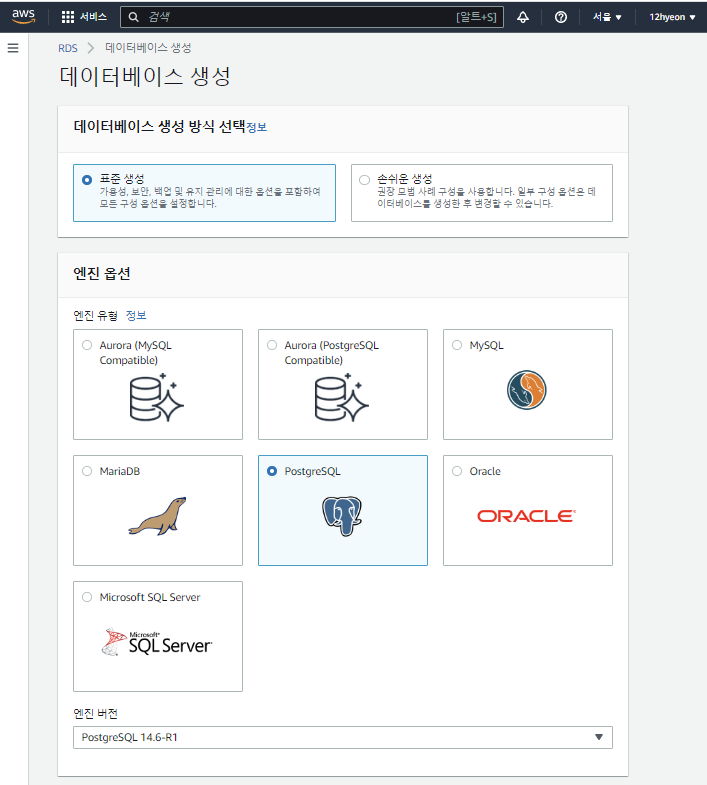This screenshot has height=785, width=707.
Task: Open 정보 link next to 생성 방식 선택
Action: [256, 127]
